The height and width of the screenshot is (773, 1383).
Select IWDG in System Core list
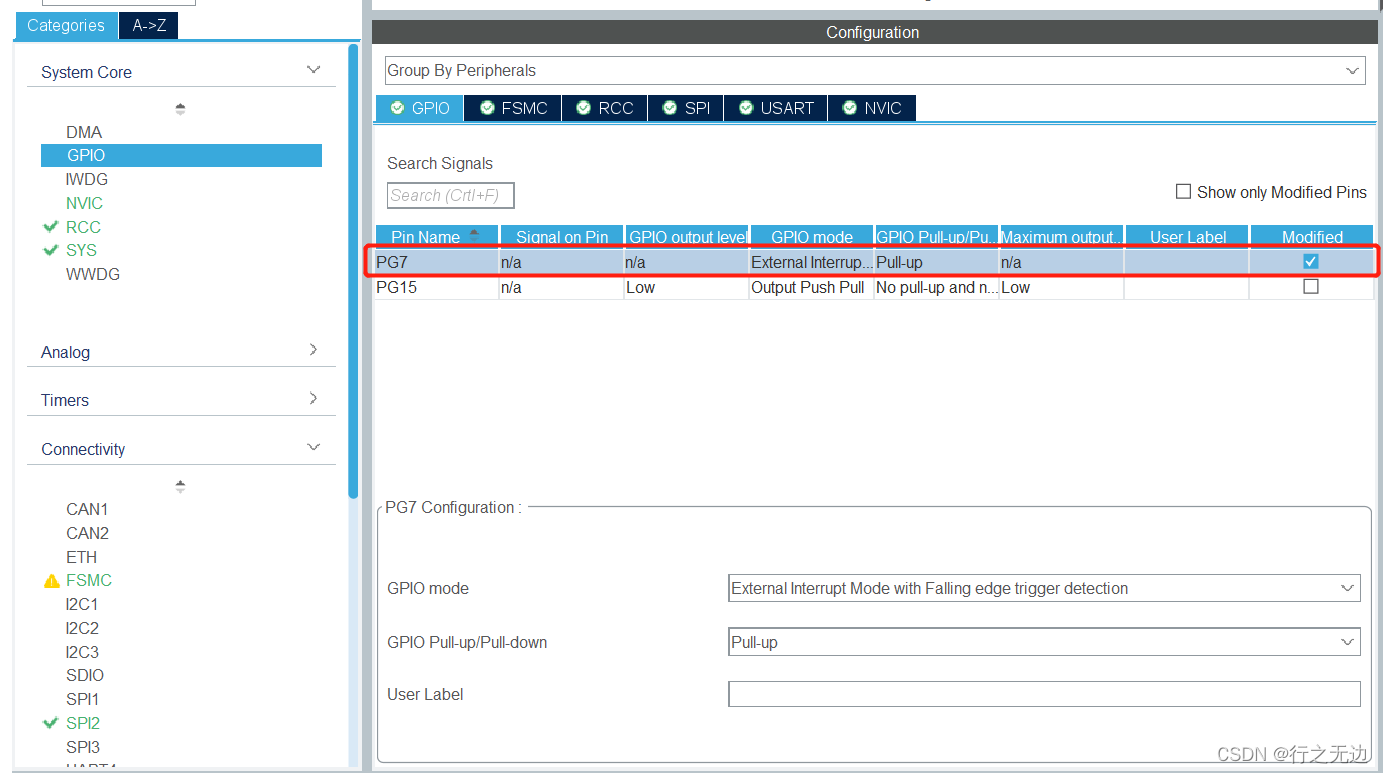[x=87, y=179]
